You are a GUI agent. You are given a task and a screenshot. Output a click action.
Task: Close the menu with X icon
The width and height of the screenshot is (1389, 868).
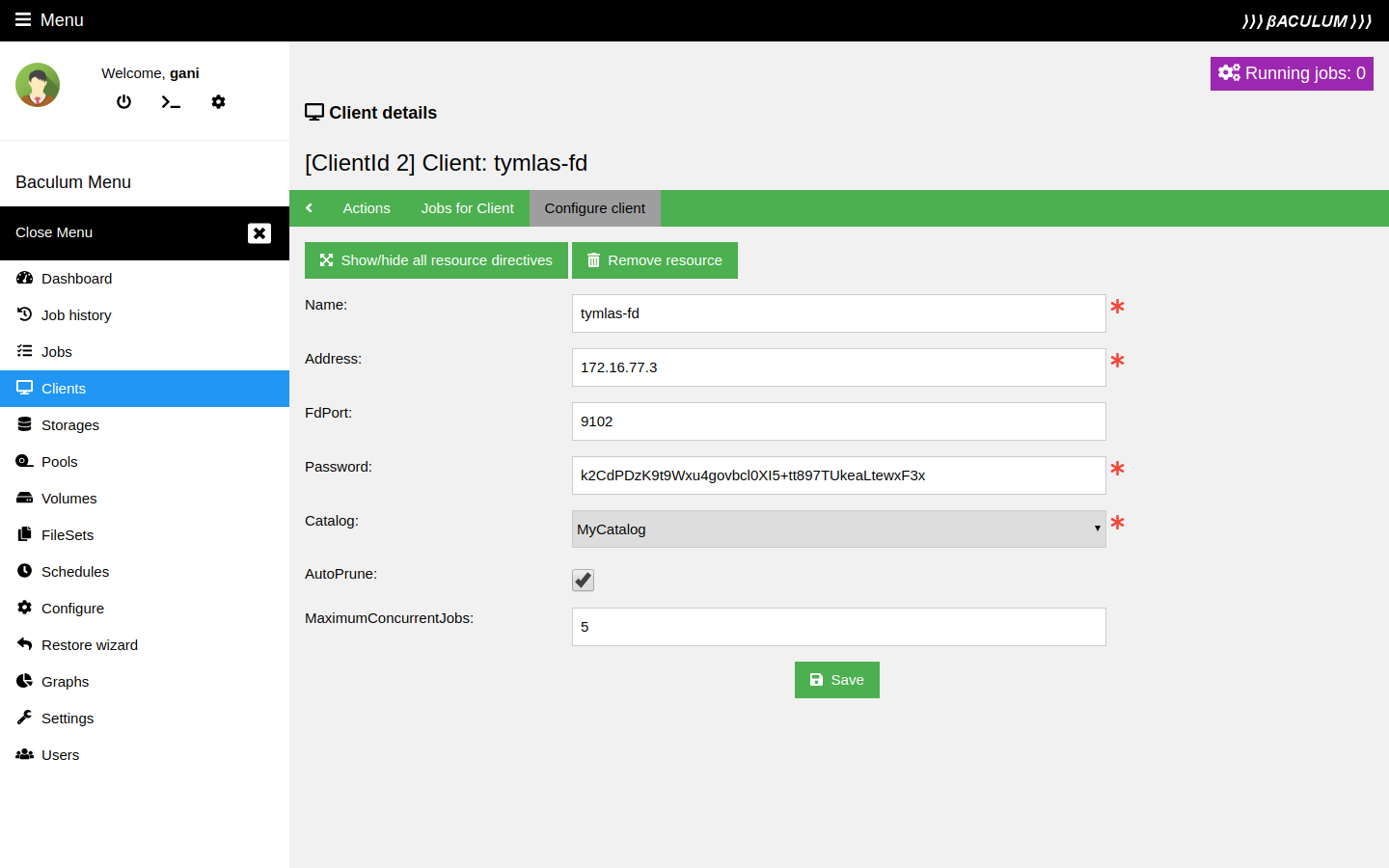click(259, 233)
